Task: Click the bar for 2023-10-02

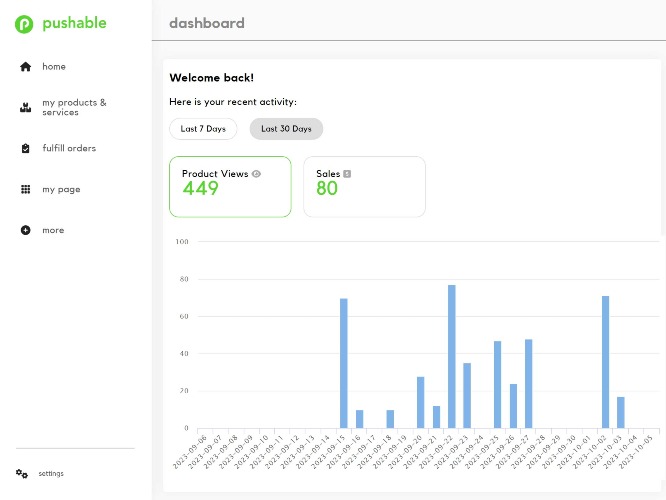Action: click(x=605, y=362)
